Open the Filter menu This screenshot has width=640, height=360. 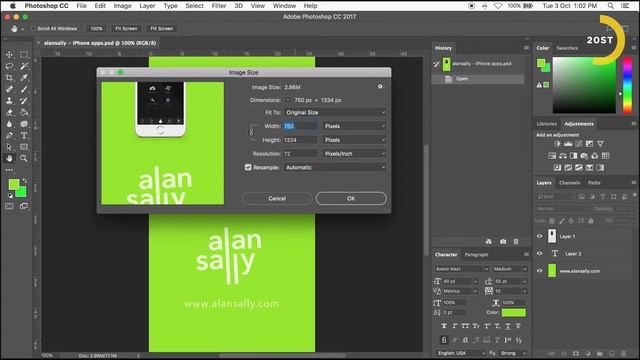219,6
